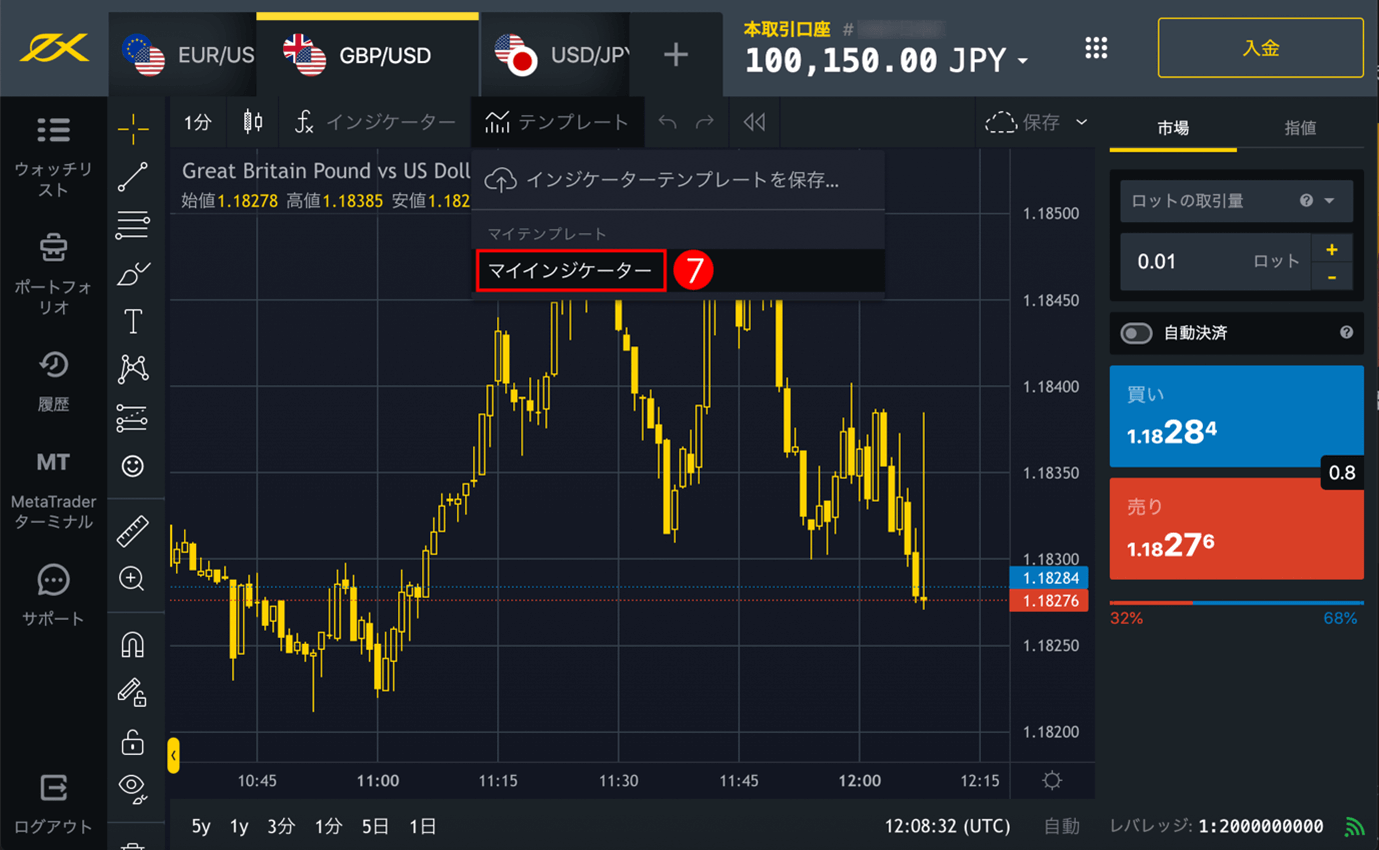Open the 1分 timeframe selector

[198, 122]
